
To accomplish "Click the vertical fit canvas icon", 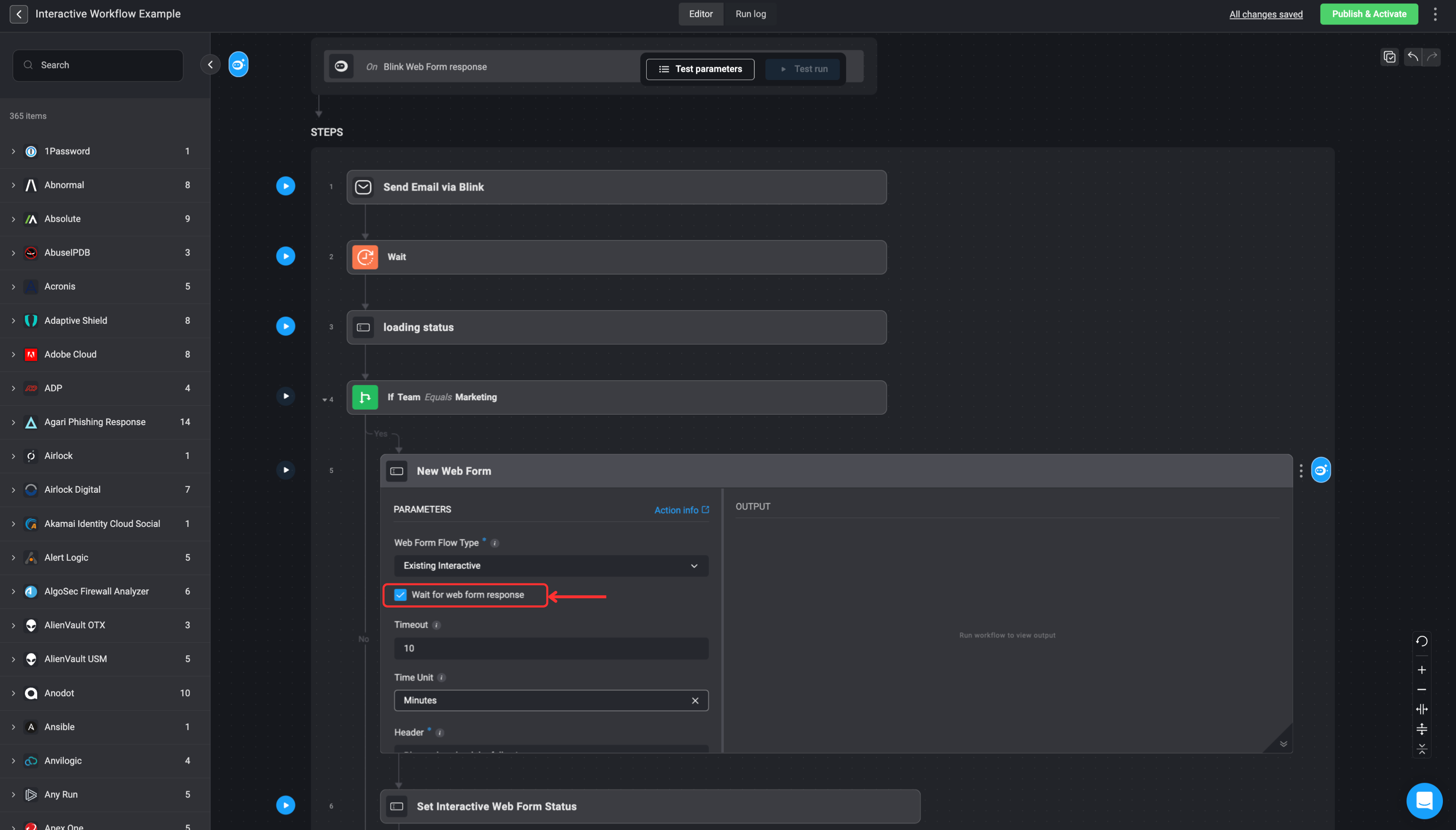I will click(x=1422, y=729).
